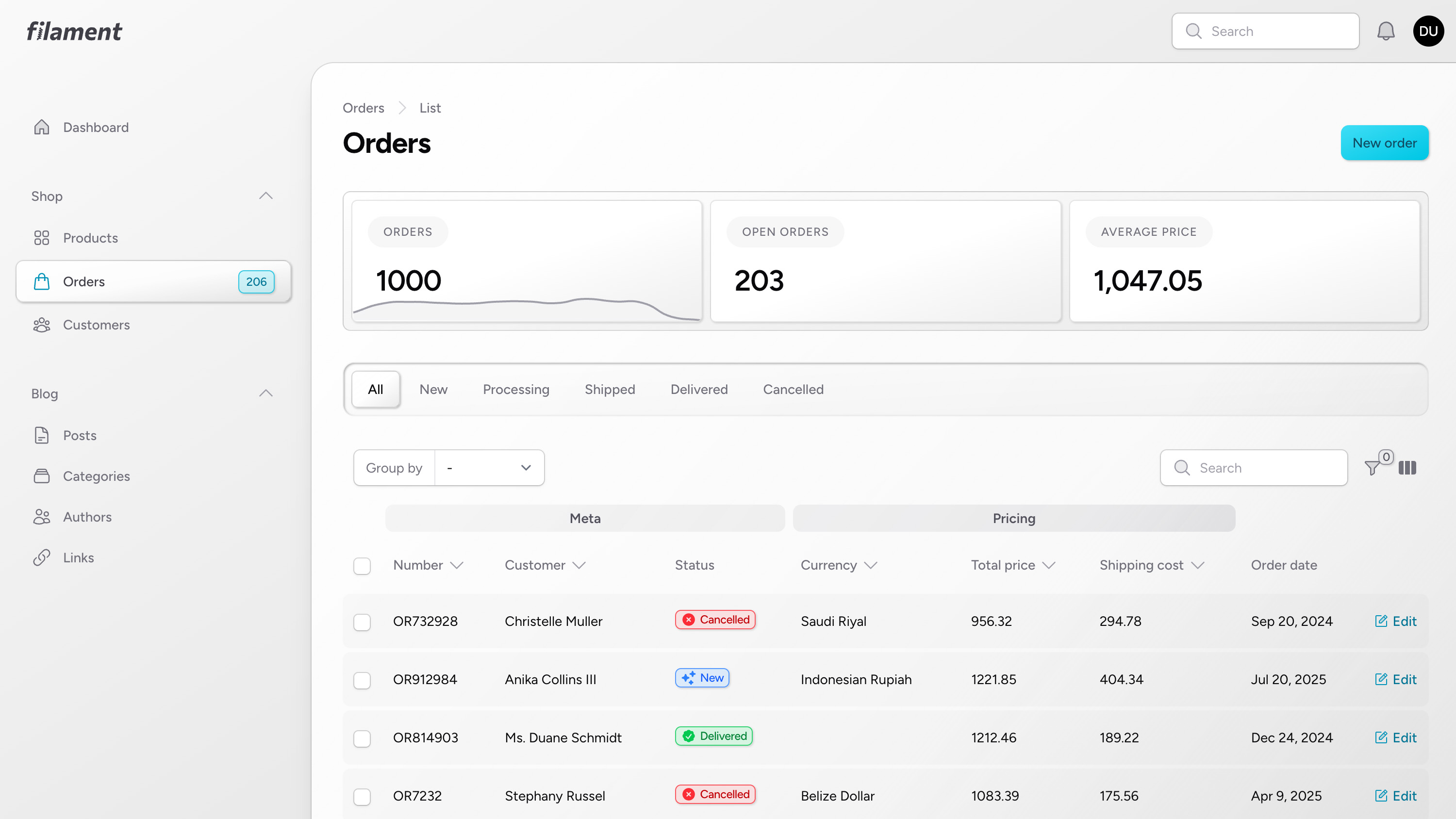Collapse the Blog section in sidebar
The height and width of the screenshot is (819, 1456).
point(265,393)
